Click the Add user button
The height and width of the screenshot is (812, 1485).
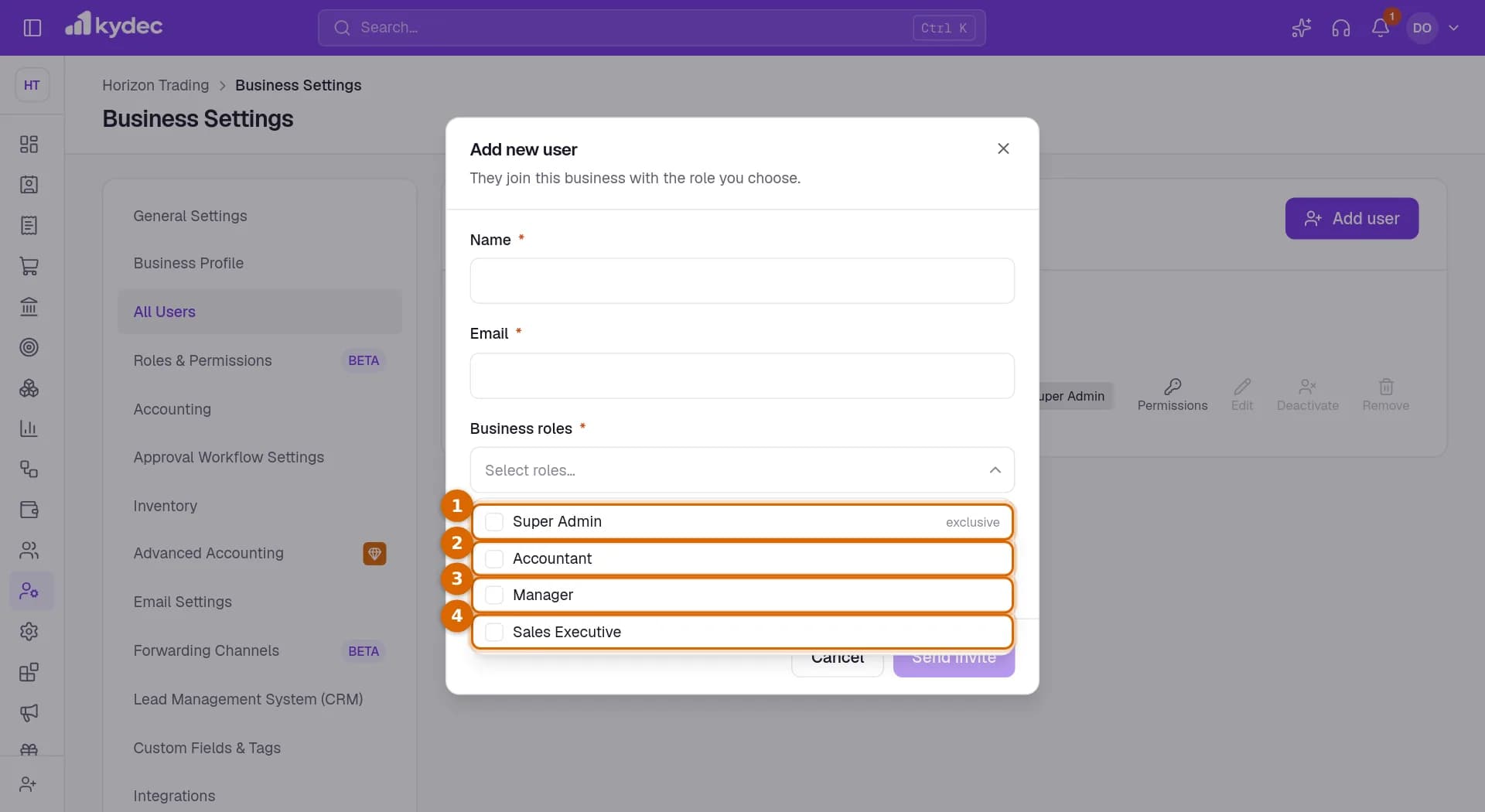(x=1351, y=218)
